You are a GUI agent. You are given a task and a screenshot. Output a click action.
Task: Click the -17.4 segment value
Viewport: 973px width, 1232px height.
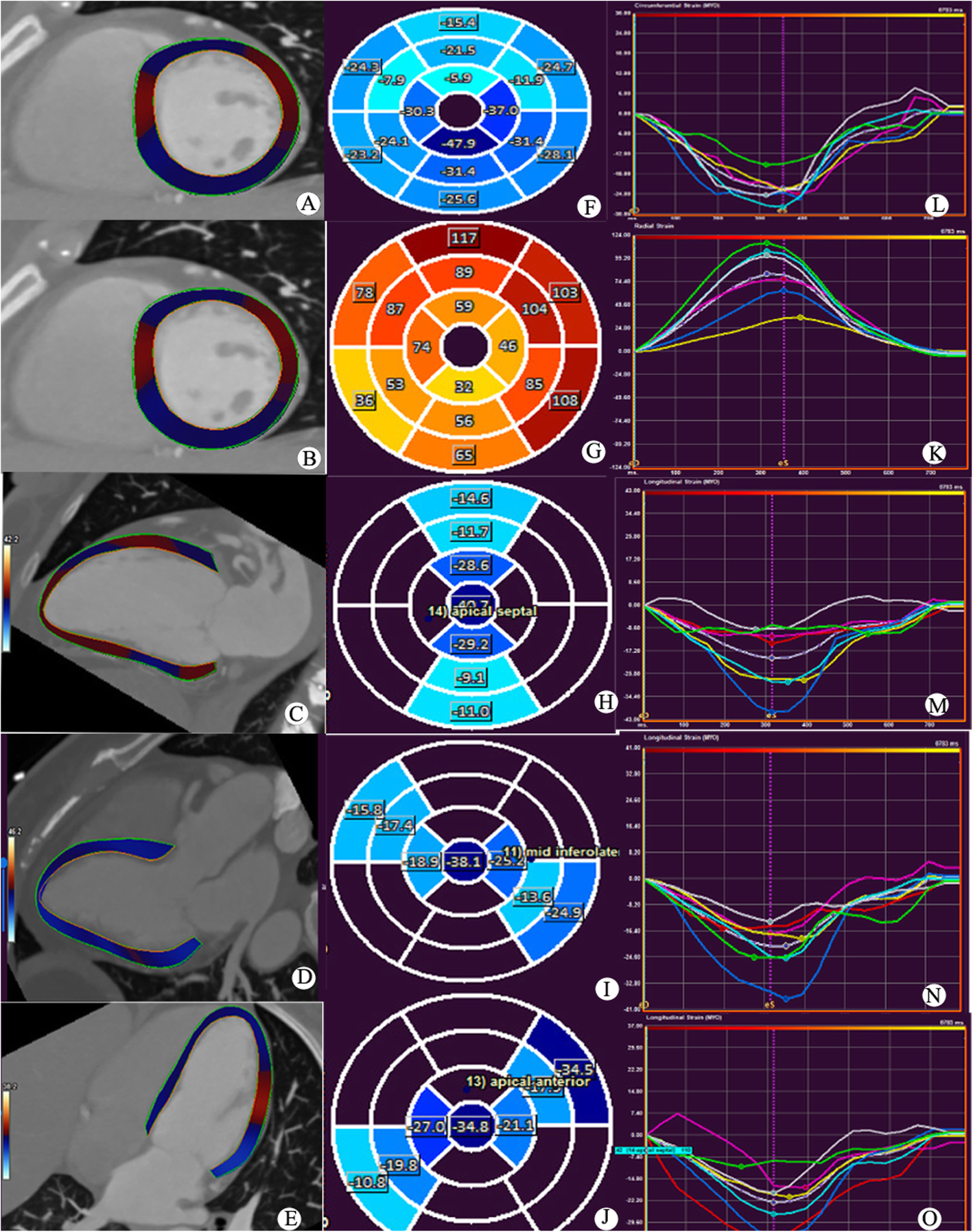[x=395, y=825]
